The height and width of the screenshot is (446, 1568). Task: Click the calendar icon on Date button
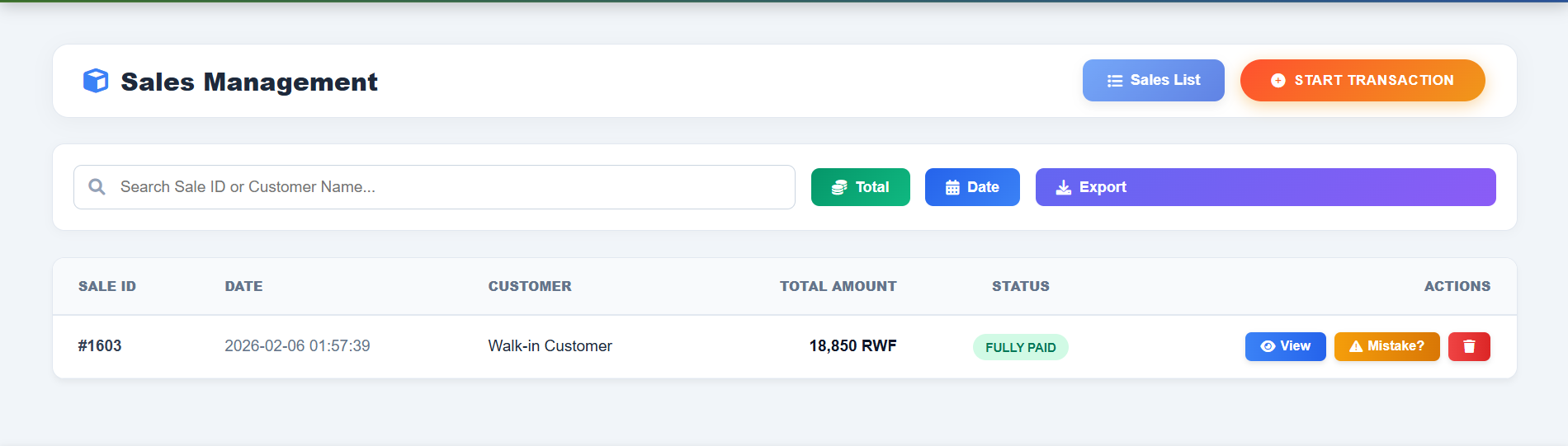(x=952, y=188)
